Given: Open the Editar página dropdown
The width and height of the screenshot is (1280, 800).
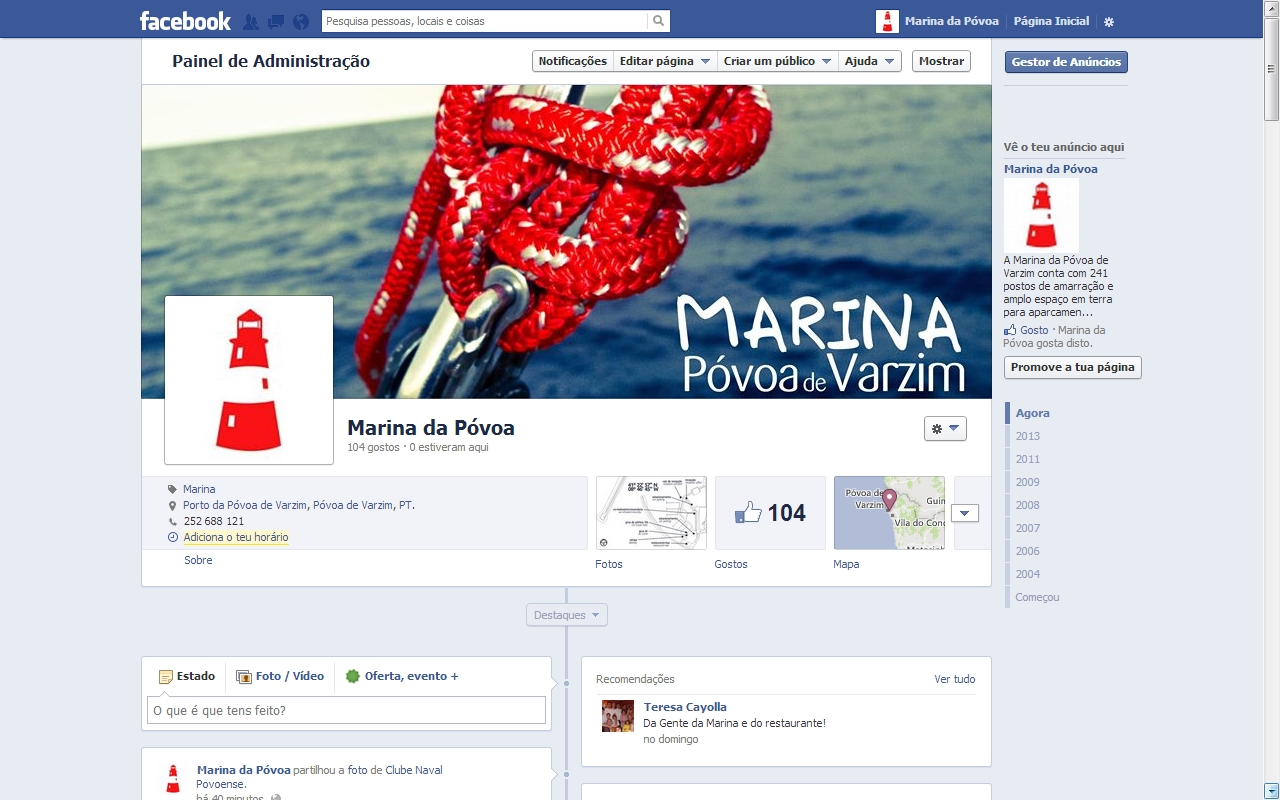Looking at the screenshot, I should [x=665, y=61].
